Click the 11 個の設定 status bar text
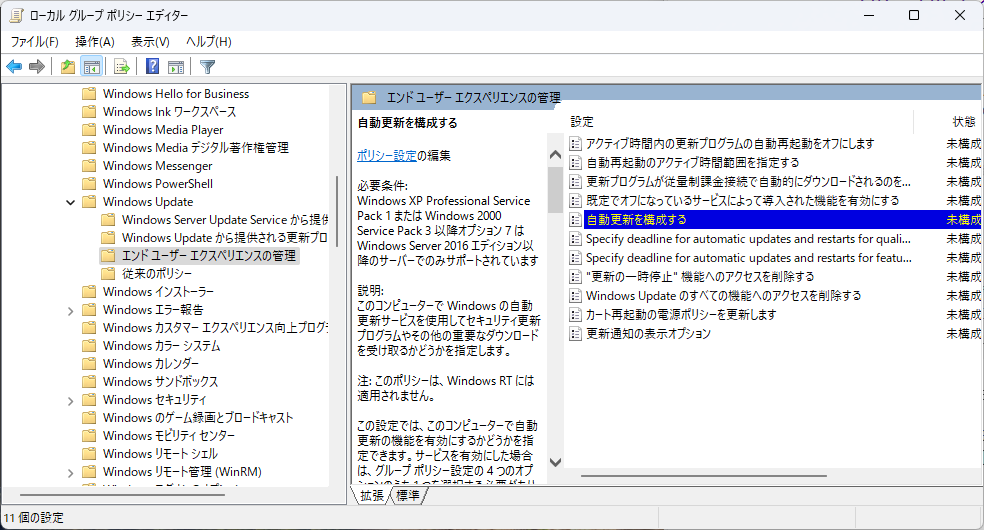This screenshot has height=530, width=984. pyautogui.click(x=33, y=518)
